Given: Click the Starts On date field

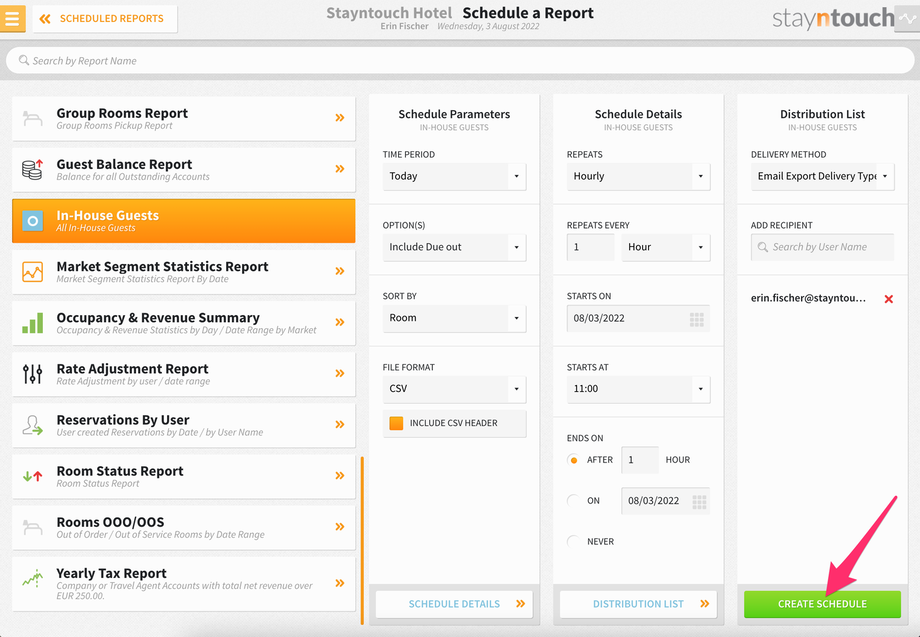Looking at the screenshot, I should click(638, 318).
